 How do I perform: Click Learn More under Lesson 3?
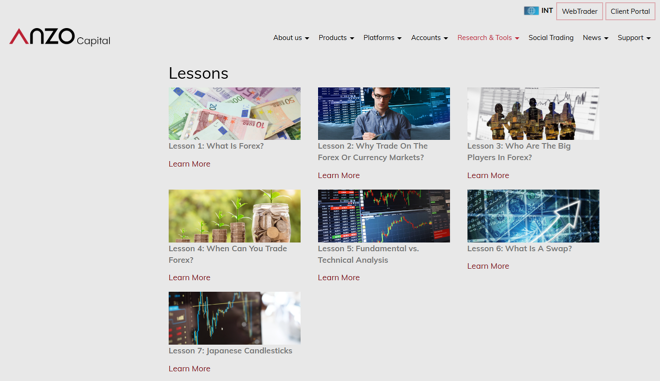(488, 175)
